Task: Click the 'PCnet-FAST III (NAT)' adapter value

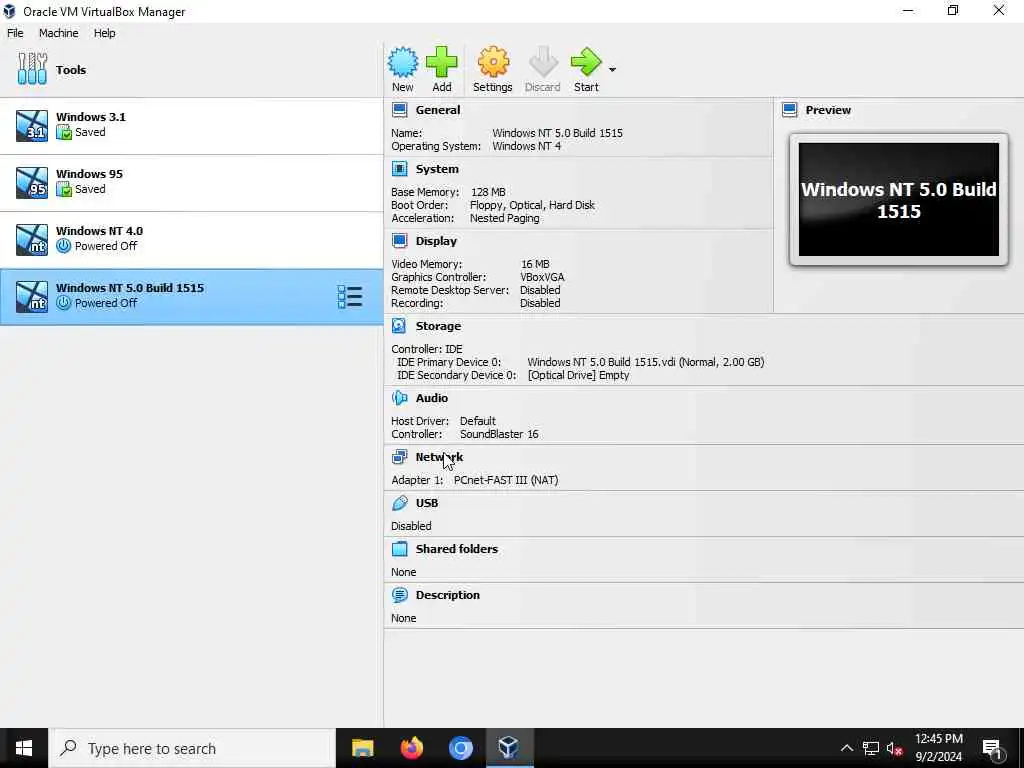Action: [x=506, y=480]
